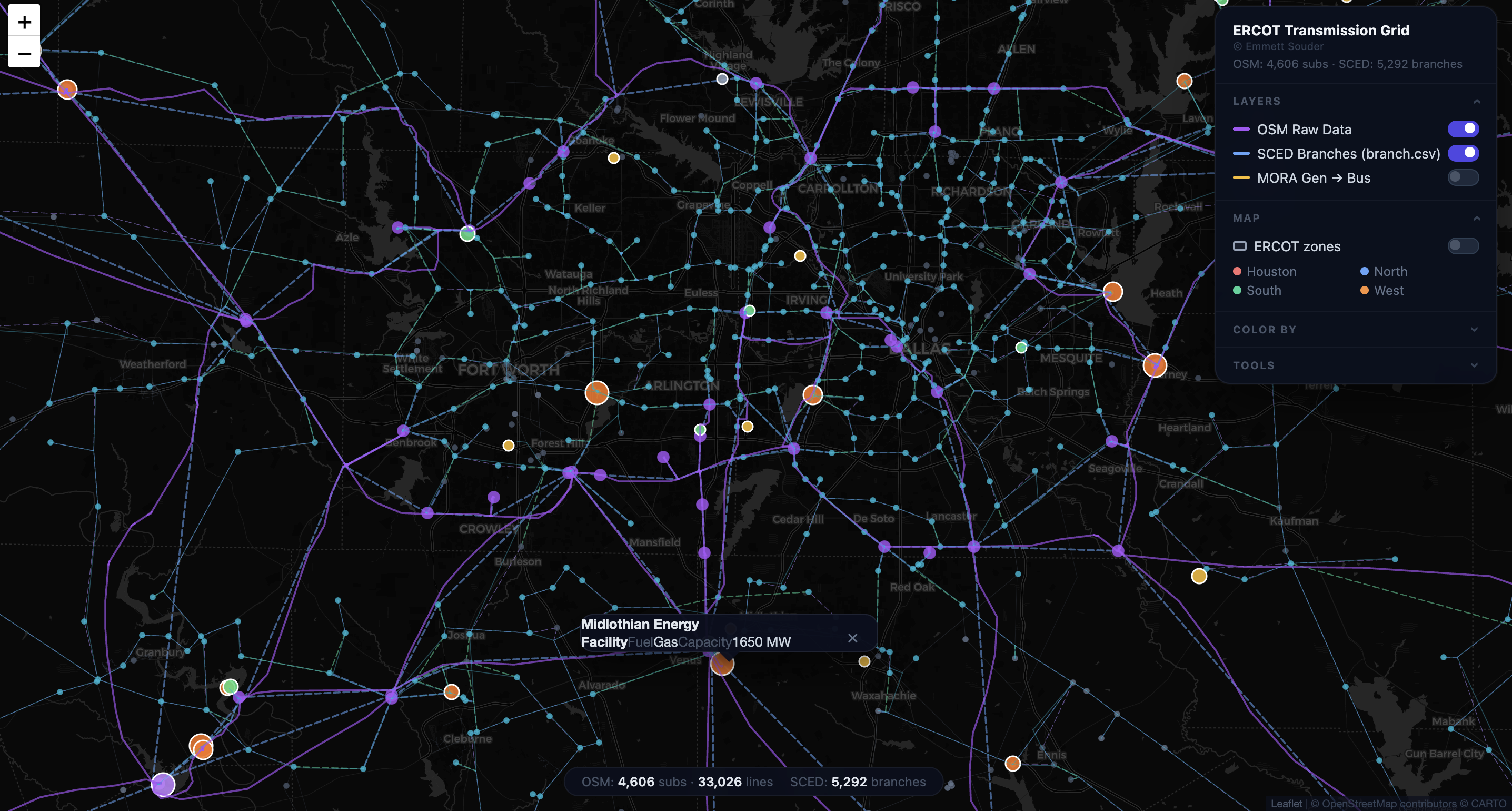Image resolution: width=1512 pixels, height=811 pixels.
Task: Click the orange Midlothian Energy Facility marker
Action: pos(722,664)
